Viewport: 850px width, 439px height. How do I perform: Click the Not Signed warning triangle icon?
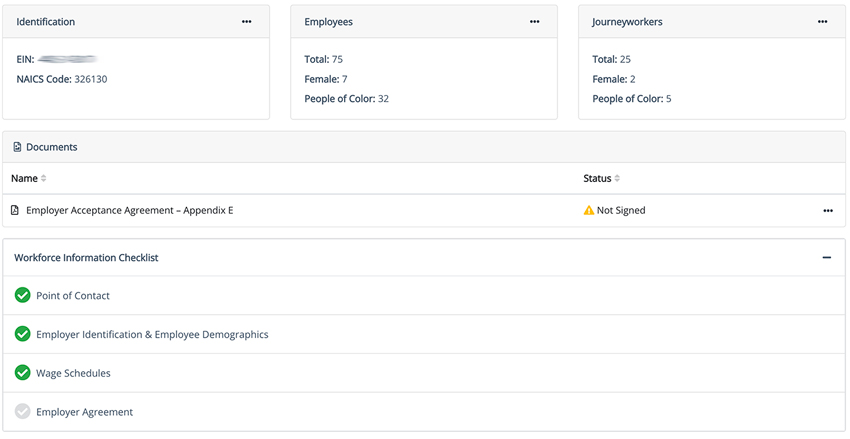(x=589, y=211)
